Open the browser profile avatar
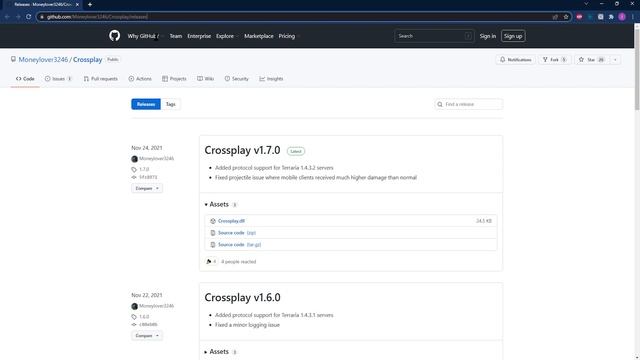 coord(622,17)
